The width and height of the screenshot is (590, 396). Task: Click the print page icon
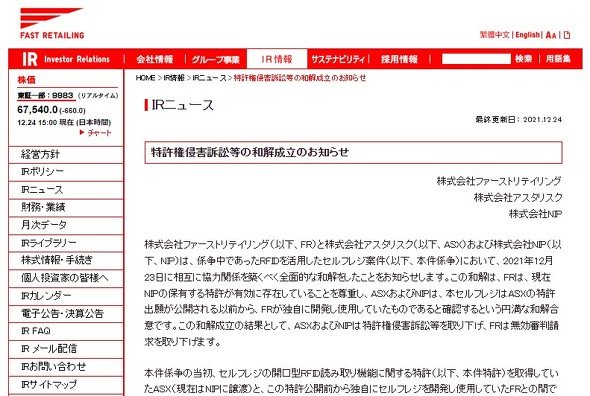[x=567, y=35]
